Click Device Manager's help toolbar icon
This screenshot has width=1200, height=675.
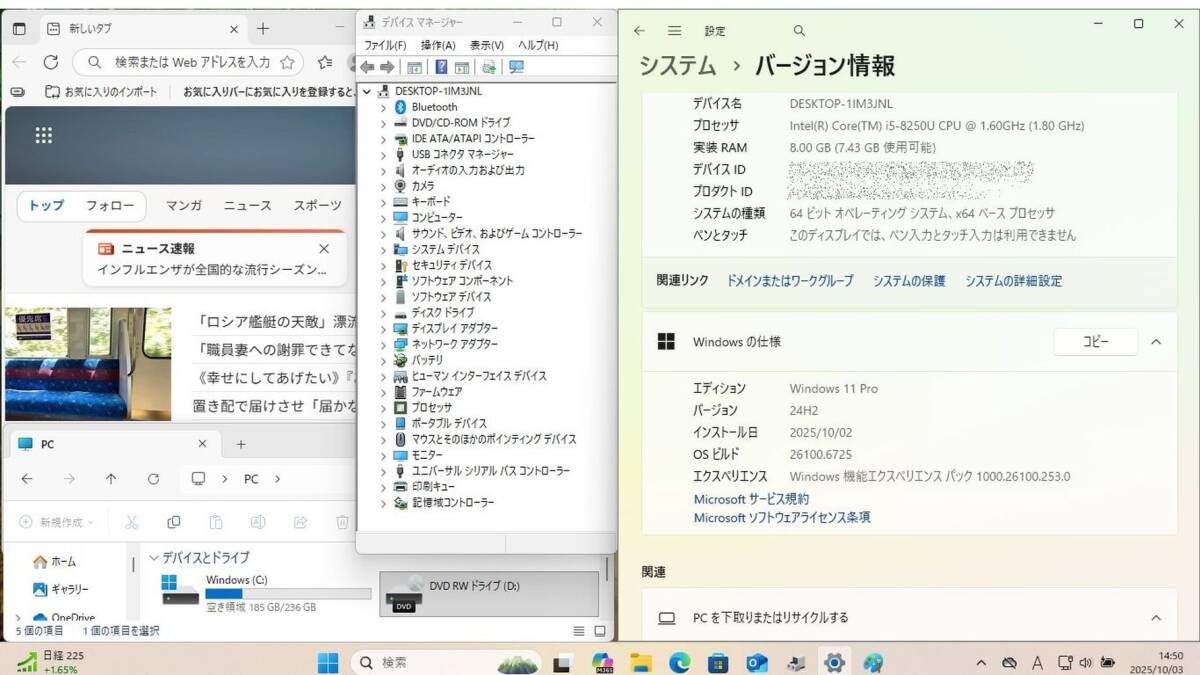tap(440, 67)
